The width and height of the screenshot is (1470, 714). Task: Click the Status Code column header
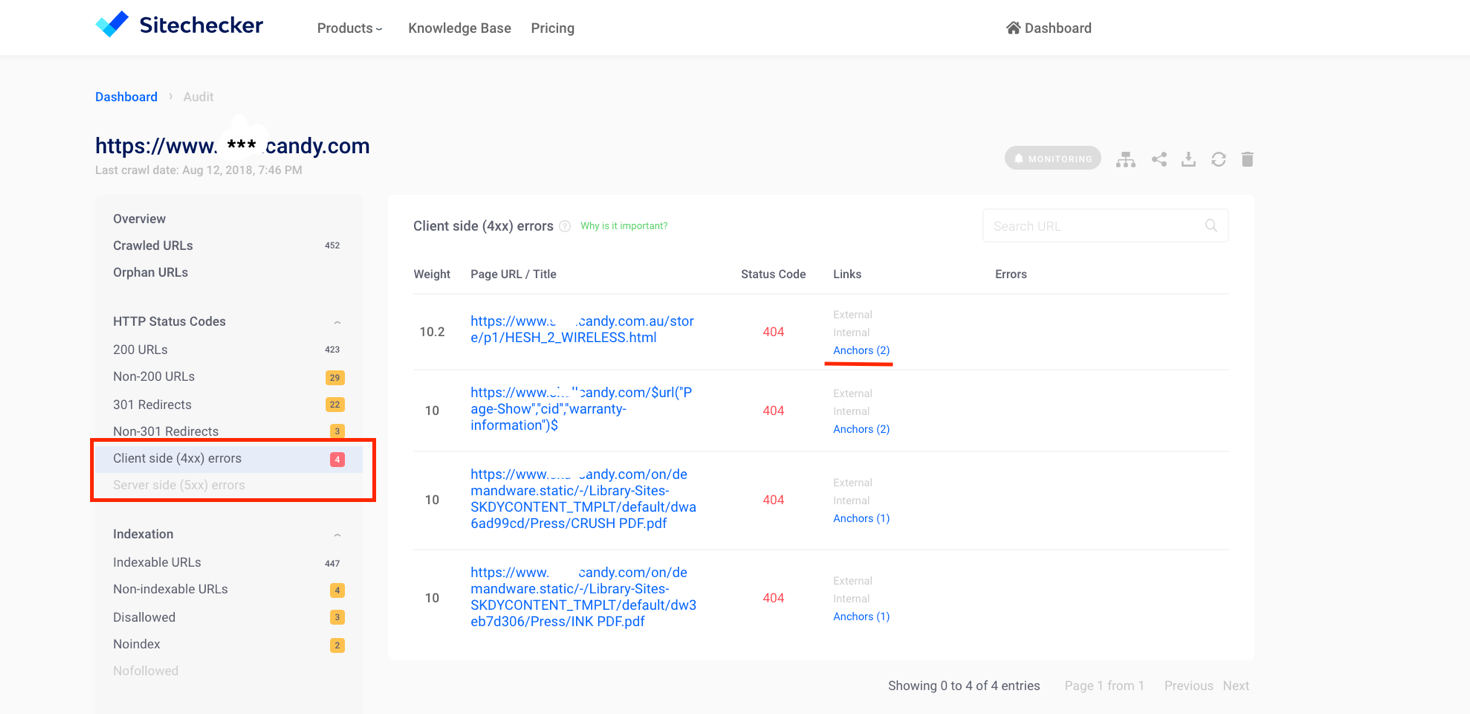[x=773, y=274]
